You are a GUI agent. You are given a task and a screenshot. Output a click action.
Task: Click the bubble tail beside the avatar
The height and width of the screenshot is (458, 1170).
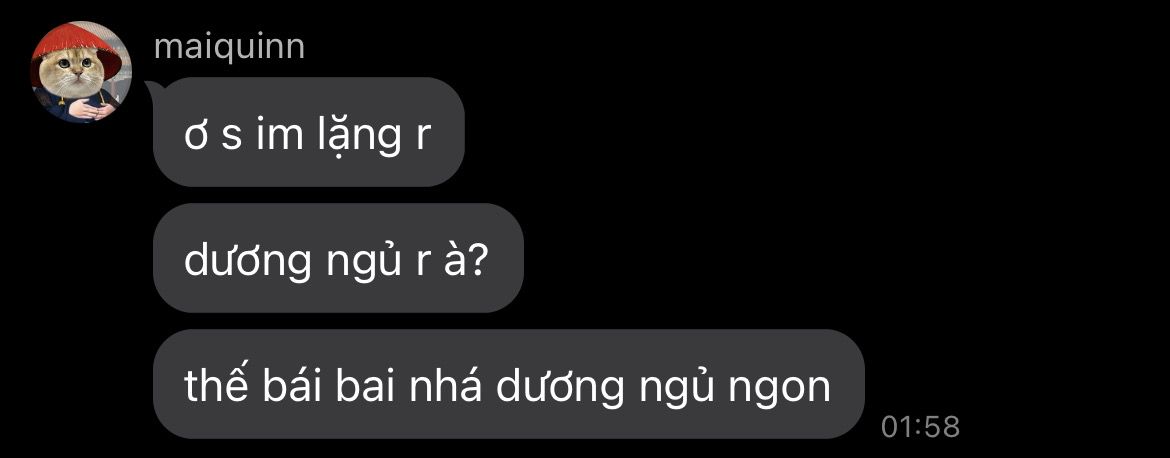[x=151, y=89]
